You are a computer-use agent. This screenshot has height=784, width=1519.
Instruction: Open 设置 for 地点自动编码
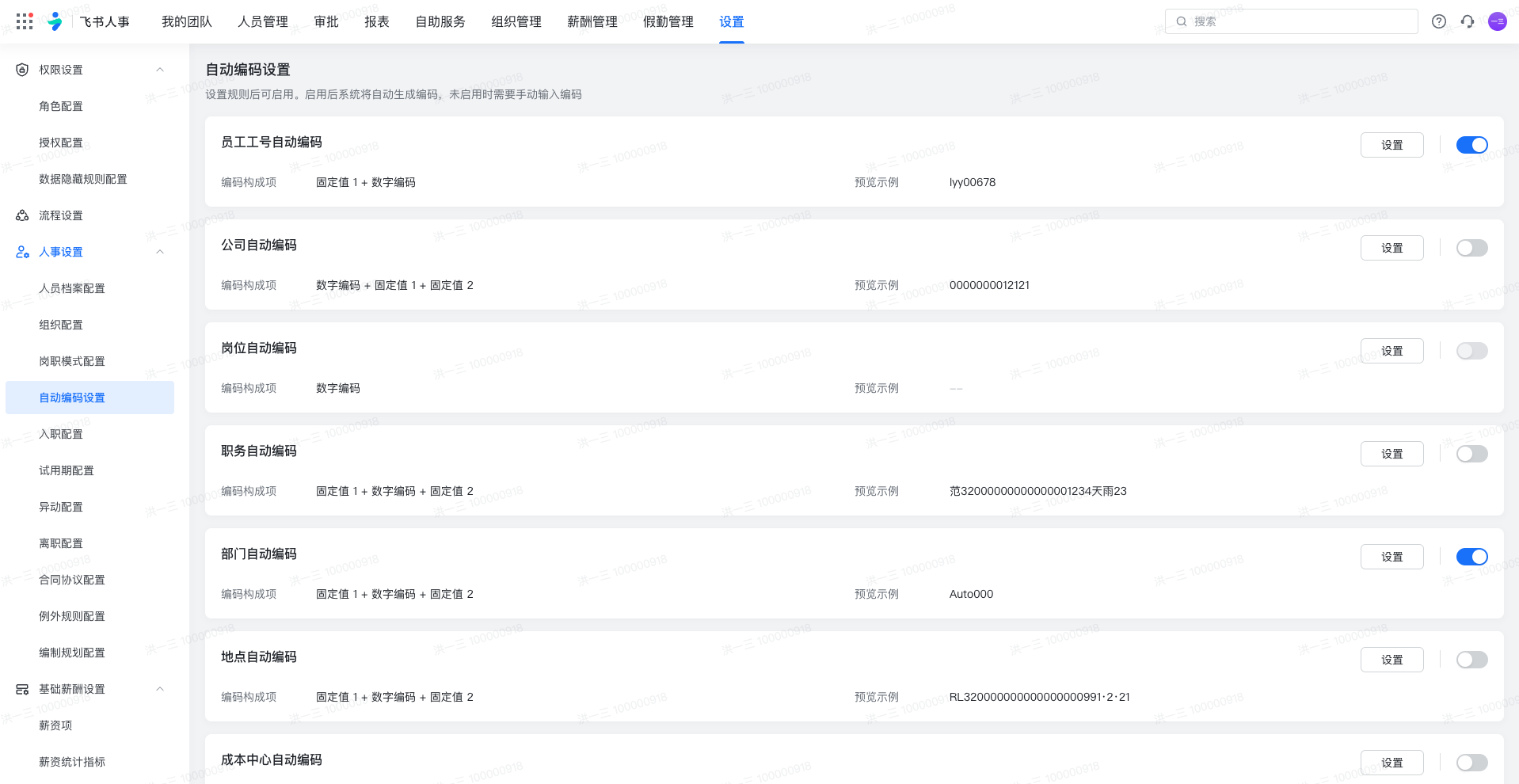[1391, 660]
